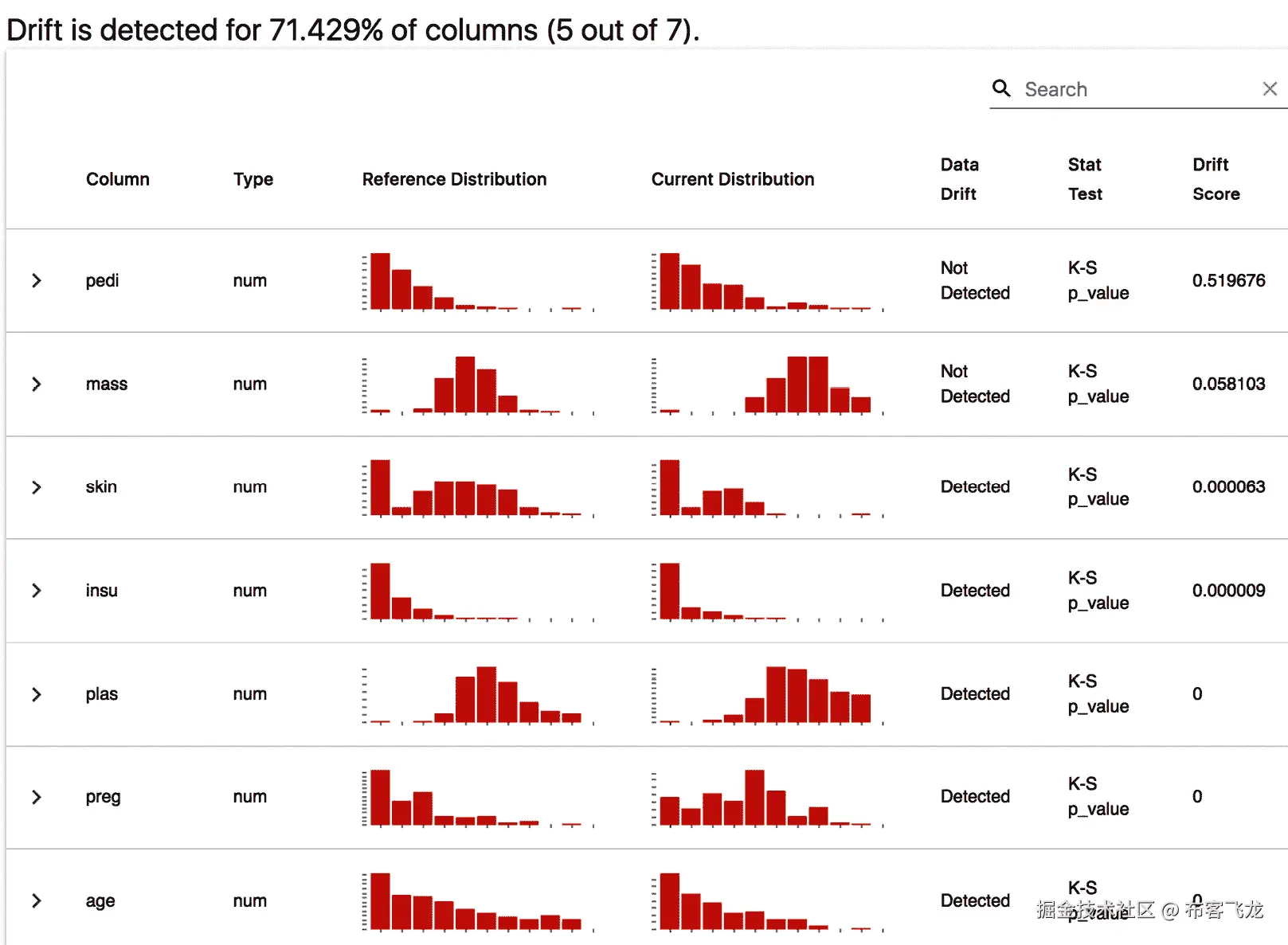The width and height of the screenshot is (1288, 945).
Task: Open the insu row expander
Action: 37,591
